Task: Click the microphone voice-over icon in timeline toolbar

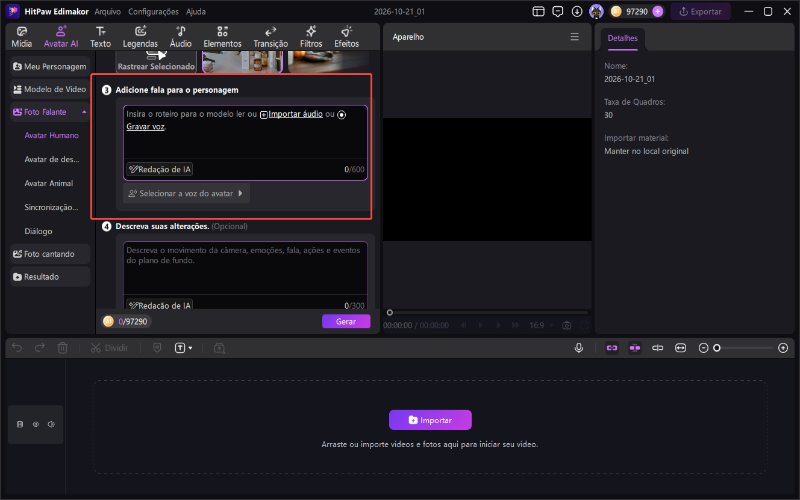Action: tap(579, 348)
